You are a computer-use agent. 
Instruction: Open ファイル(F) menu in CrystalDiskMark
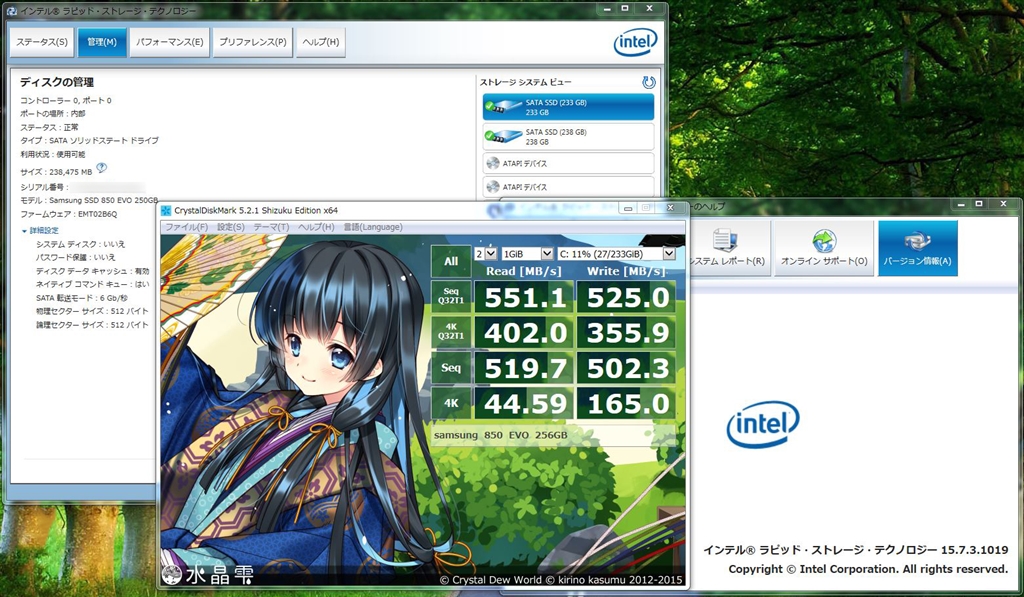pyautogui.click(x=186, y=227)
